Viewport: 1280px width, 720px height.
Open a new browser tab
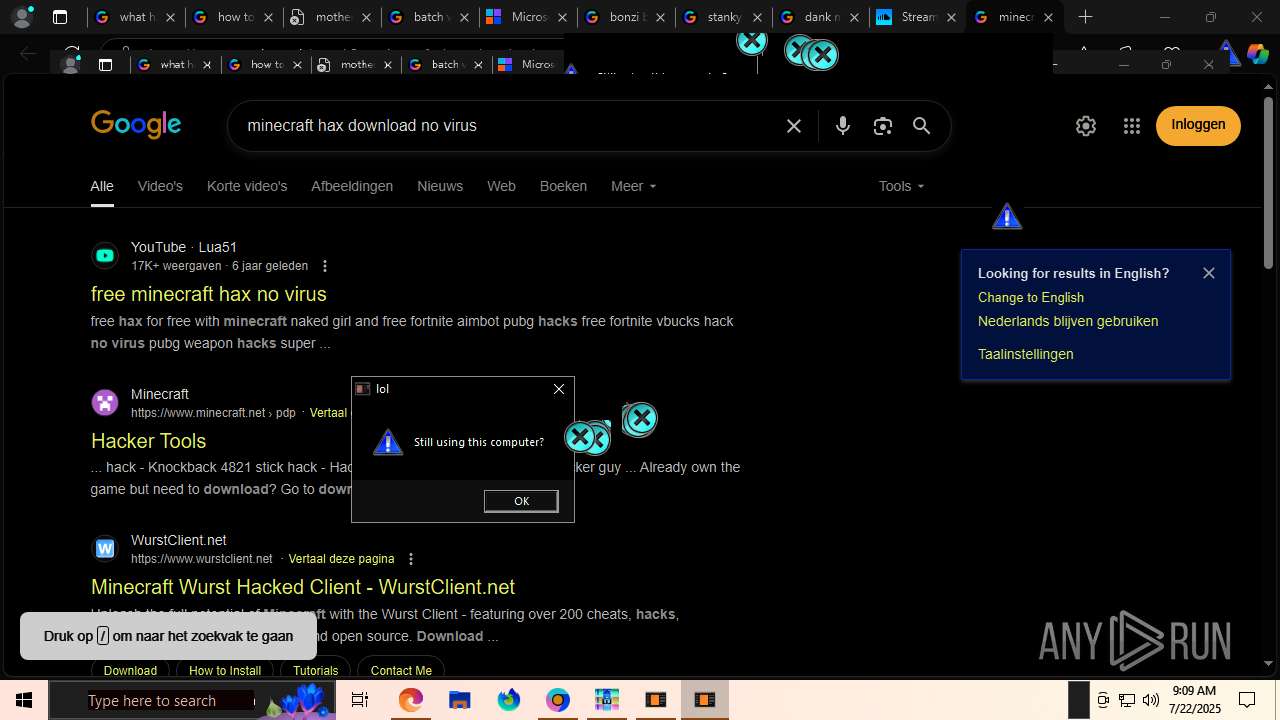coord(1085,17)
